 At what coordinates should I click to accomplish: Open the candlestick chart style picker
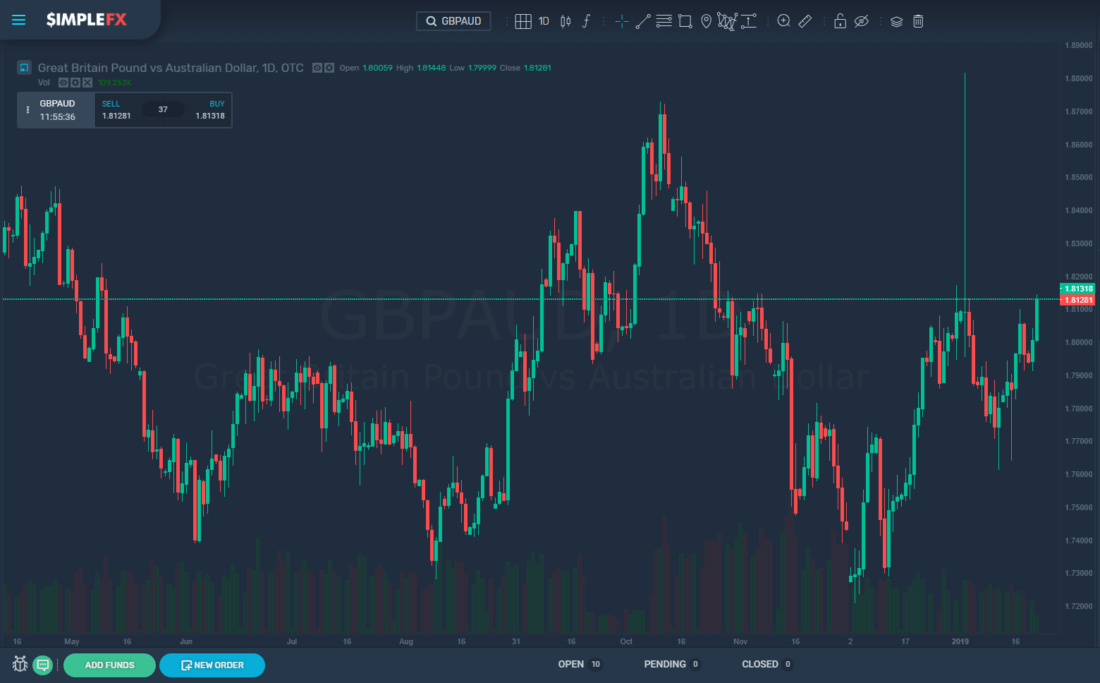(565, 21)
